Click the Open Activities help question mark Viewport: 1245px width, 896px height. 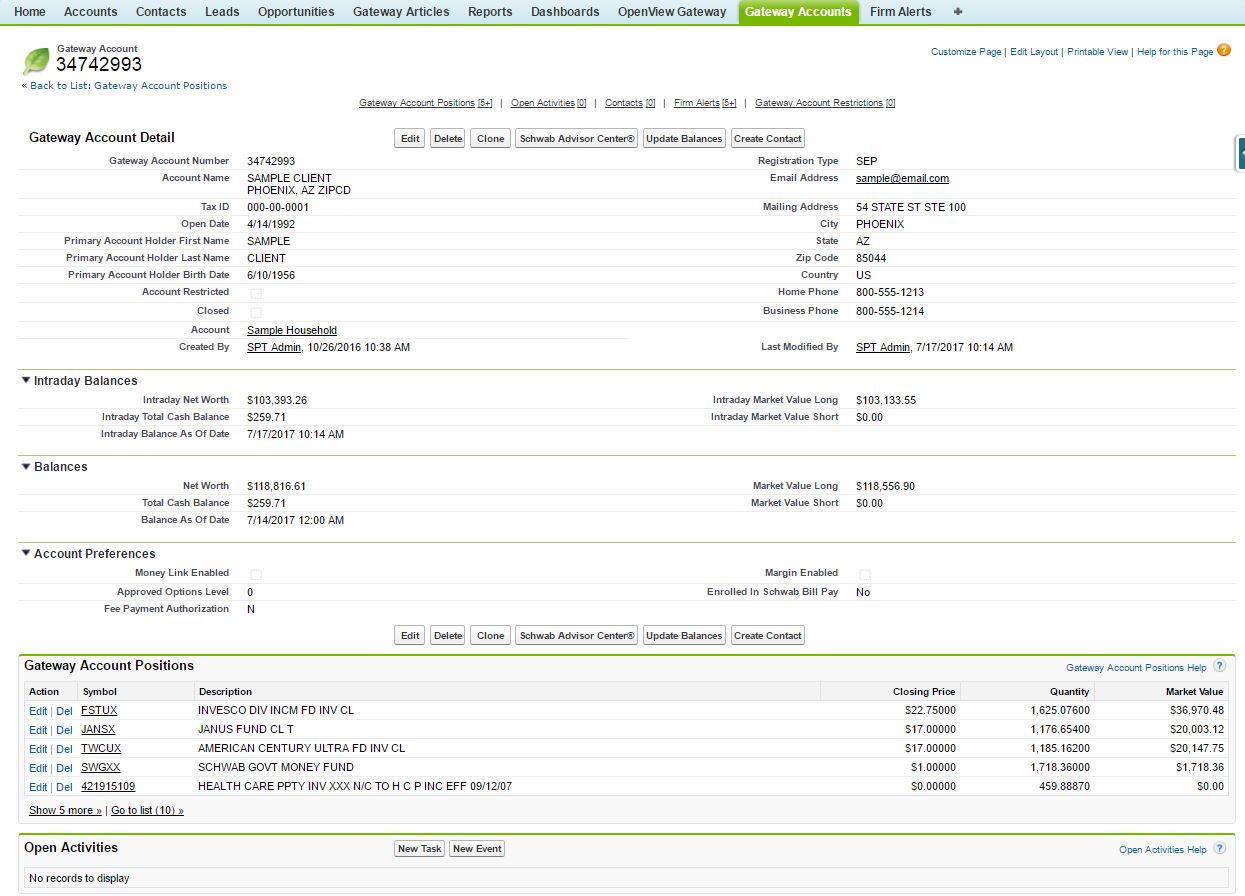(1218, 848)
